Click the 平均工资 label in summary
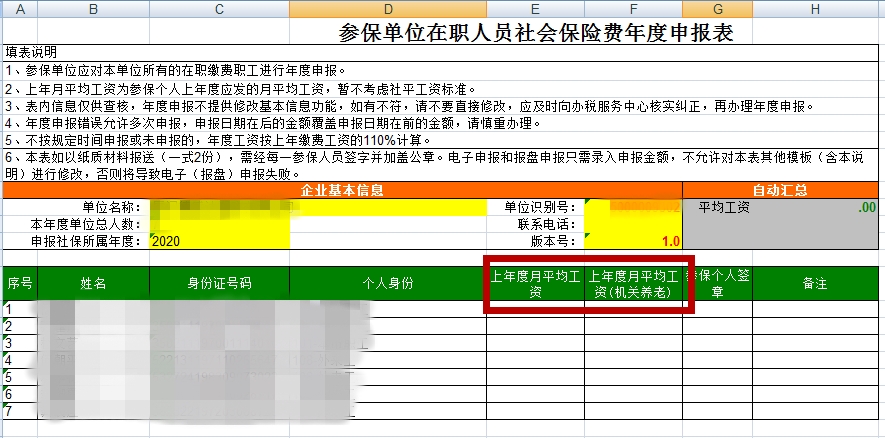This screenshot has width=885, height=438. 724,207
